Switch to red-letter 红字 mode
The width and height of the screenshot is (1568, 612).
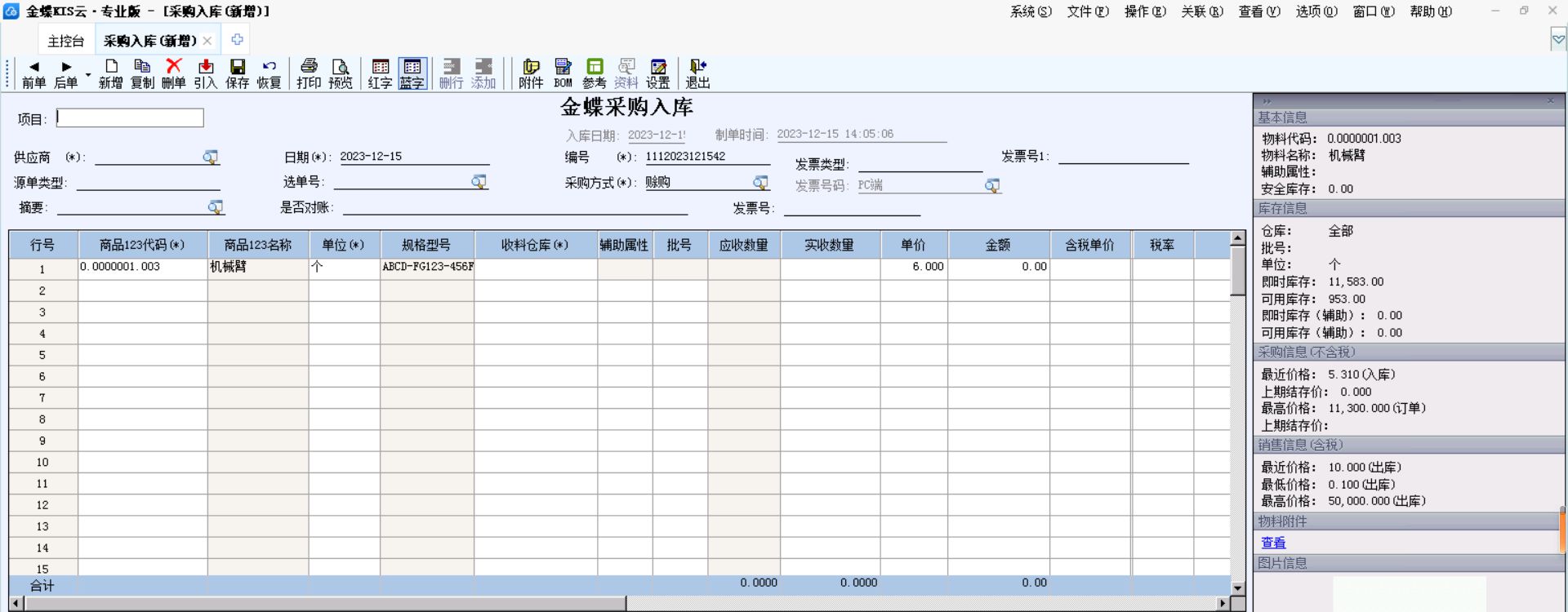381,73
